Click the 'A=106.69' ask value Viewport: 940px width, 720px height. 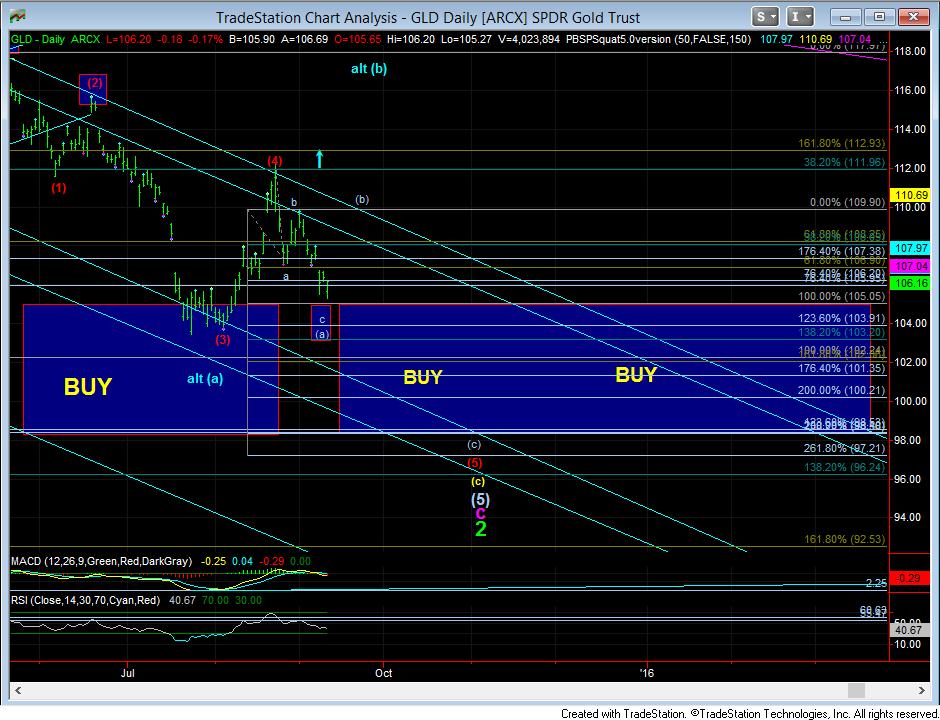point(305,40)
